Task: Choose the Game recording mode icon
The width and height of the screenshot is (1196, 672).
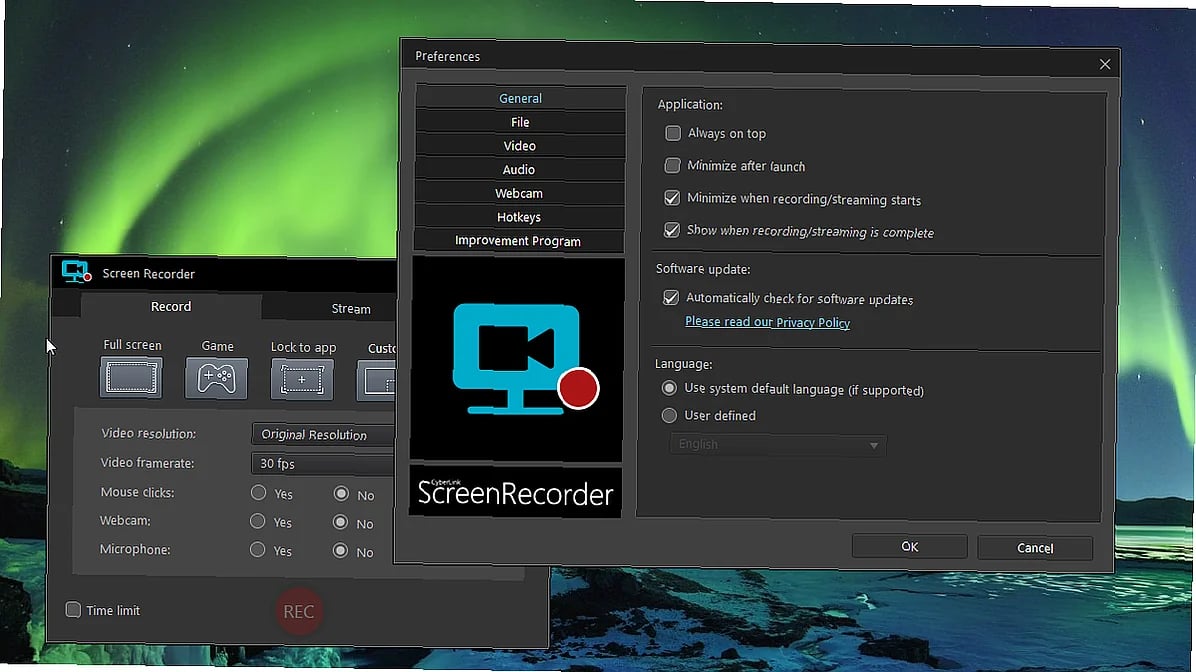Action: coord(217,379)
